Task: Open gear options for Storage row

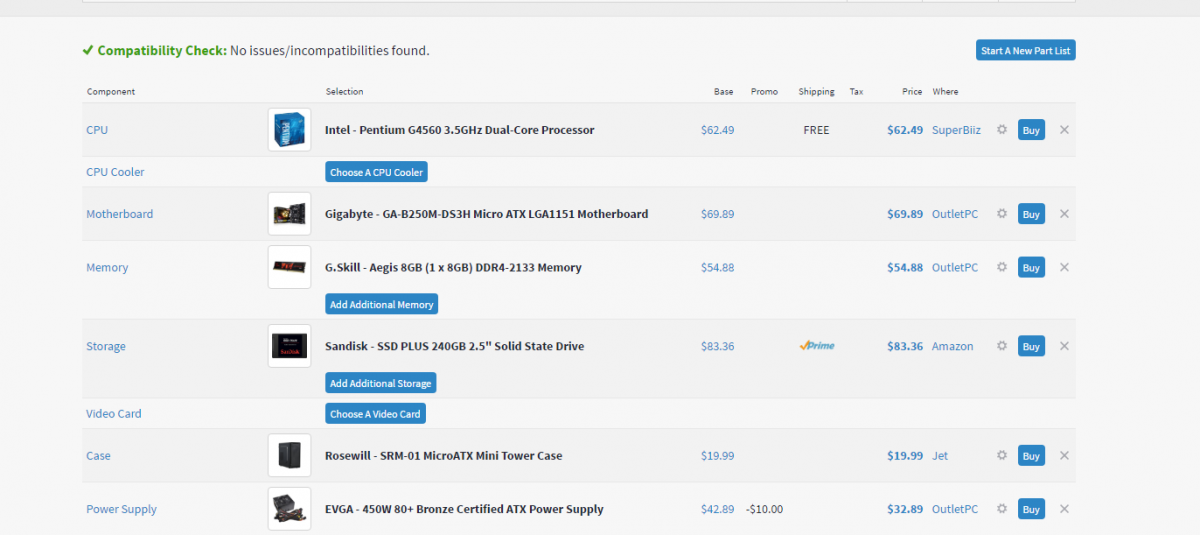Action: (x=1002, y=346)
